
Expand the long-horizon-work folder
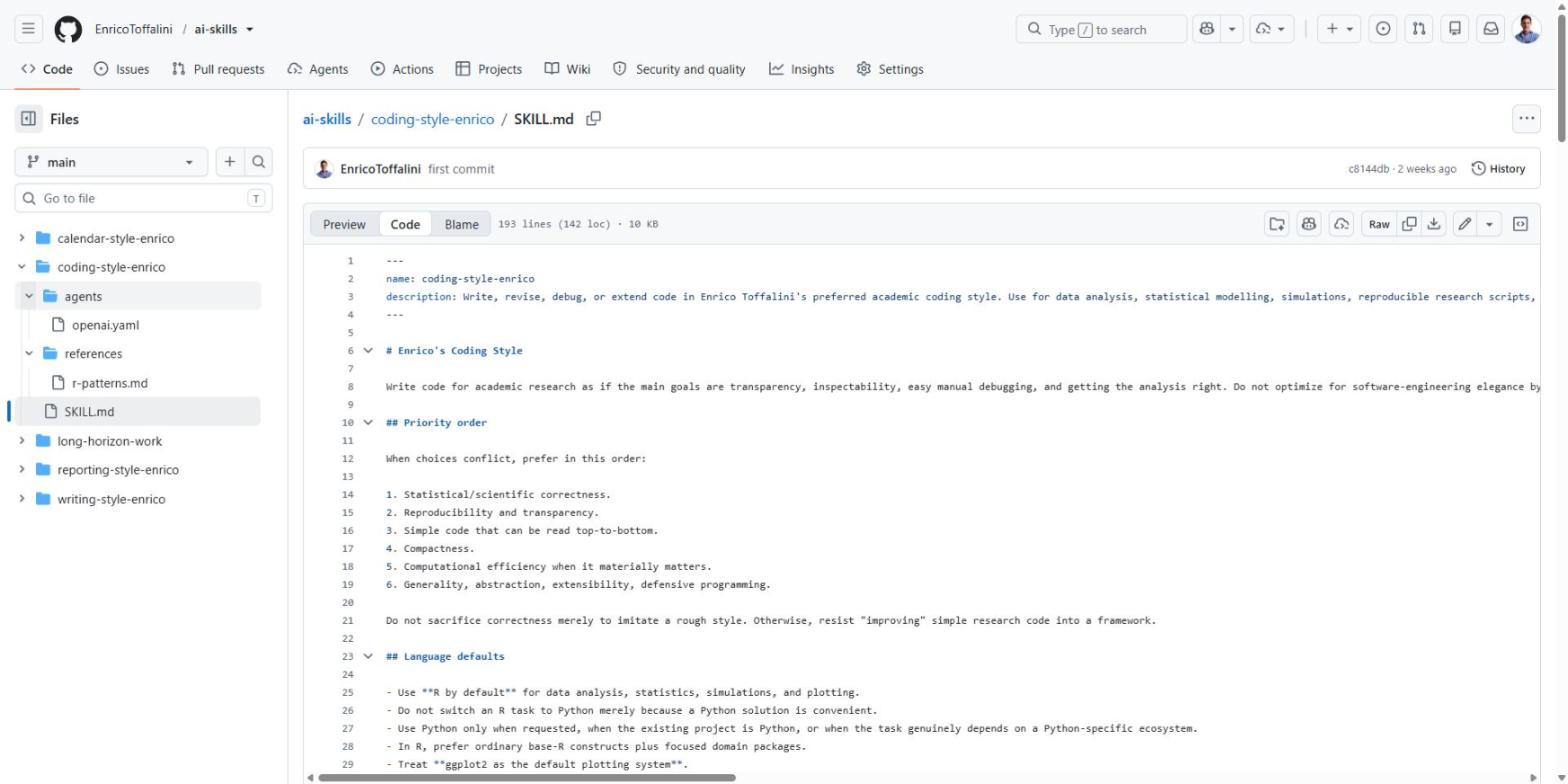(x=22, y=441)
